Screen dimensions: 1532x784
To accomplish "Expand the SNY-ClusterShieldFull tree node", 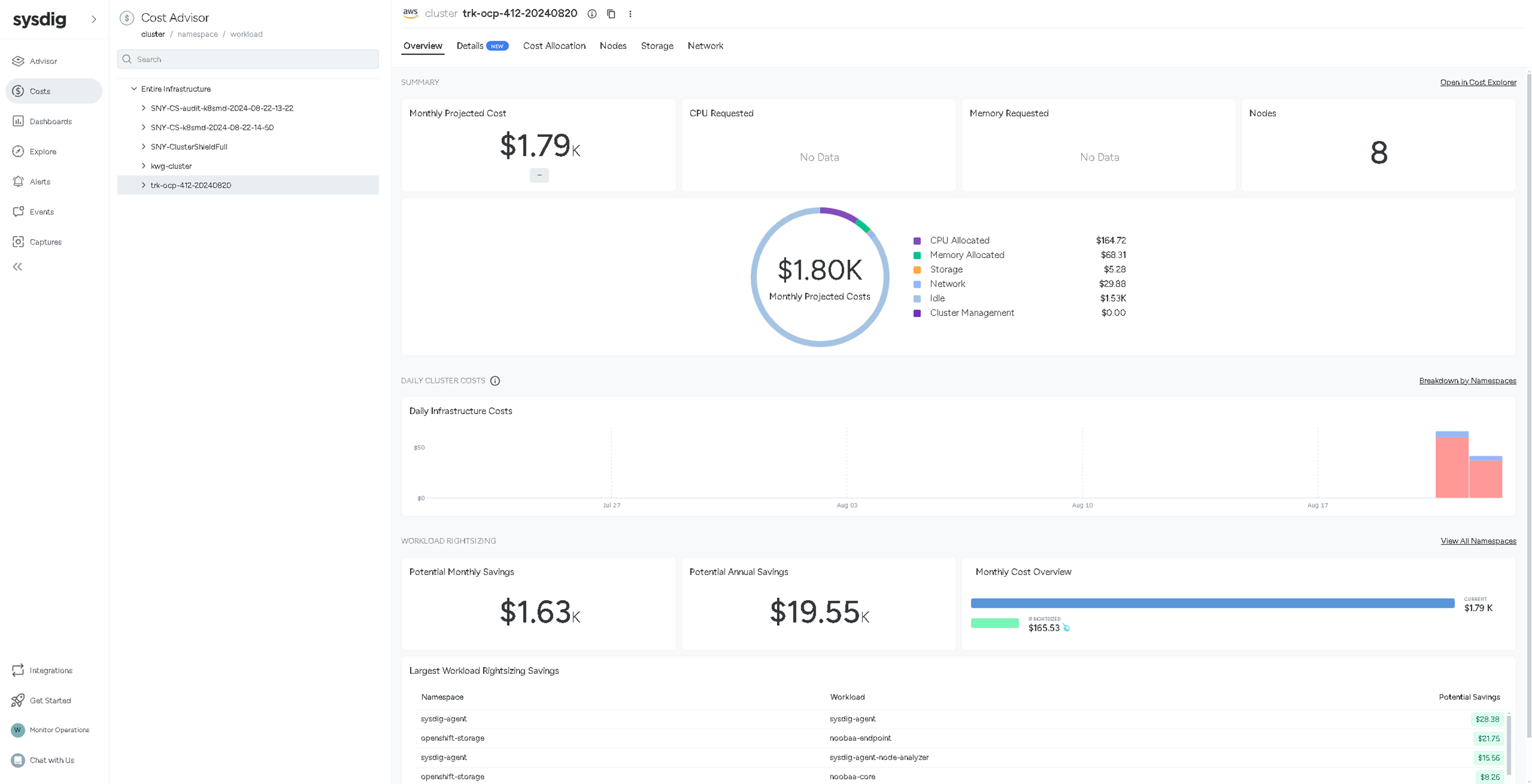I will pos(144,147).
